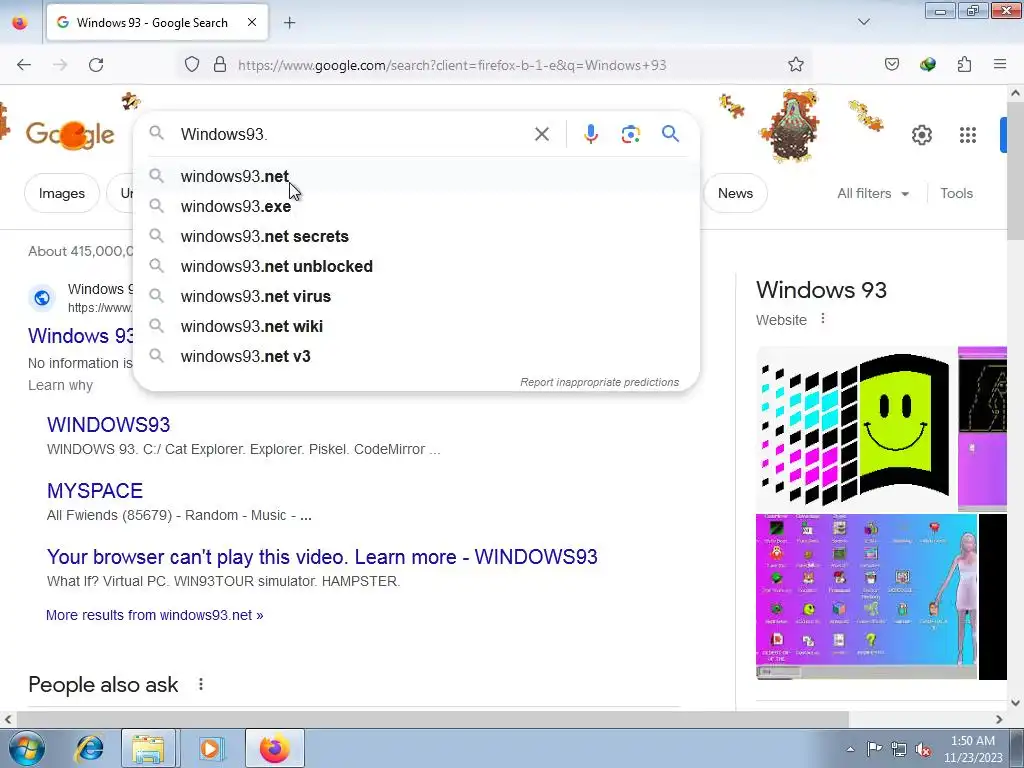This screenshot has width=1024, height=768.
Task: Go to the Google logo homepage
Action: (x=70, y=135)
